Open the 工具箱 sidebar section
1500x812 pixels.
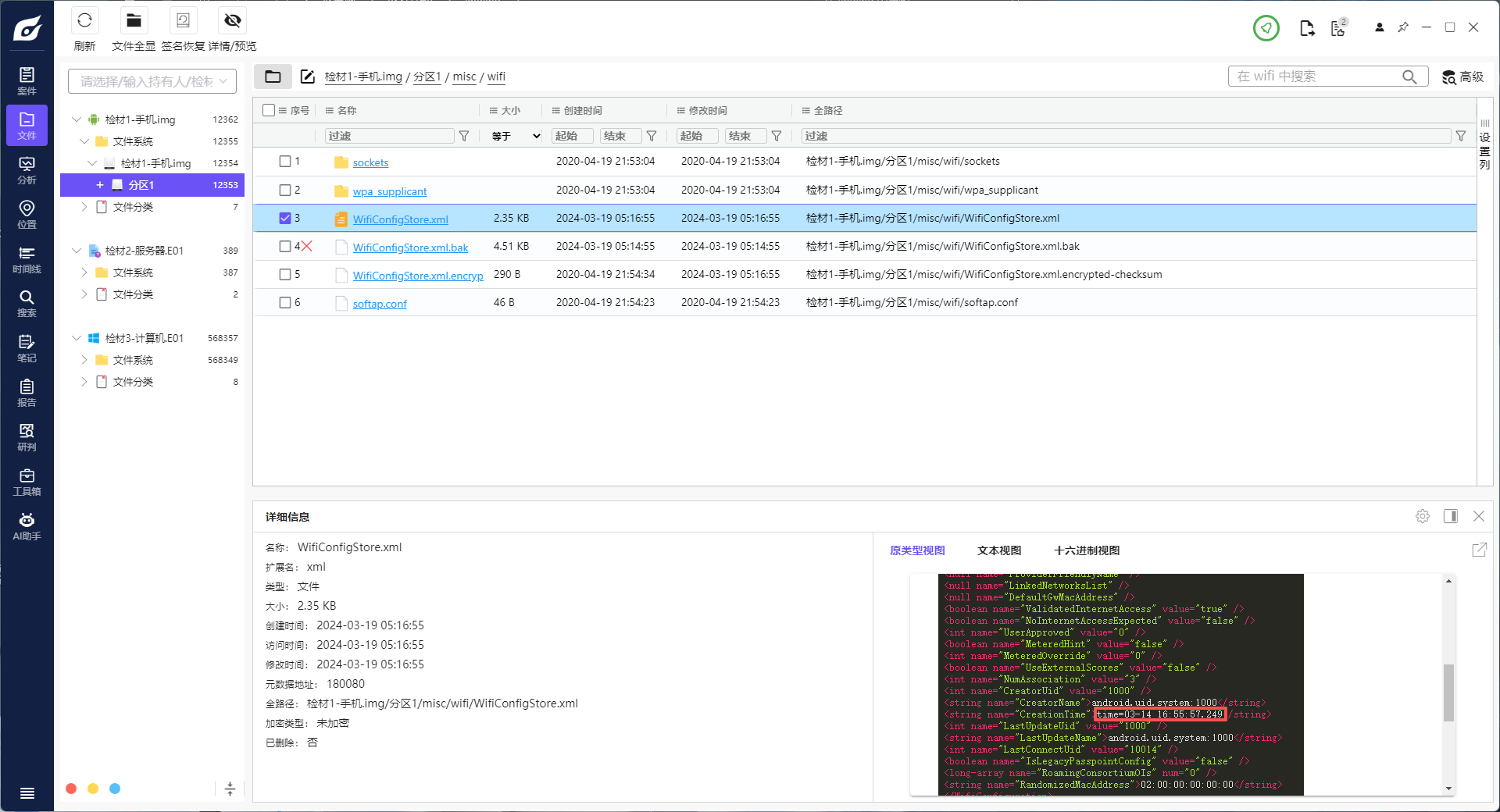tap(27, 482)
